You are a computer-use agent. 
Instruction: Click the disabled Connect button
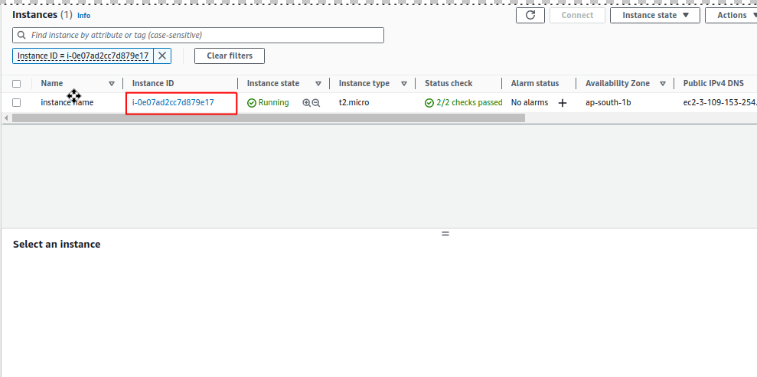577,15
